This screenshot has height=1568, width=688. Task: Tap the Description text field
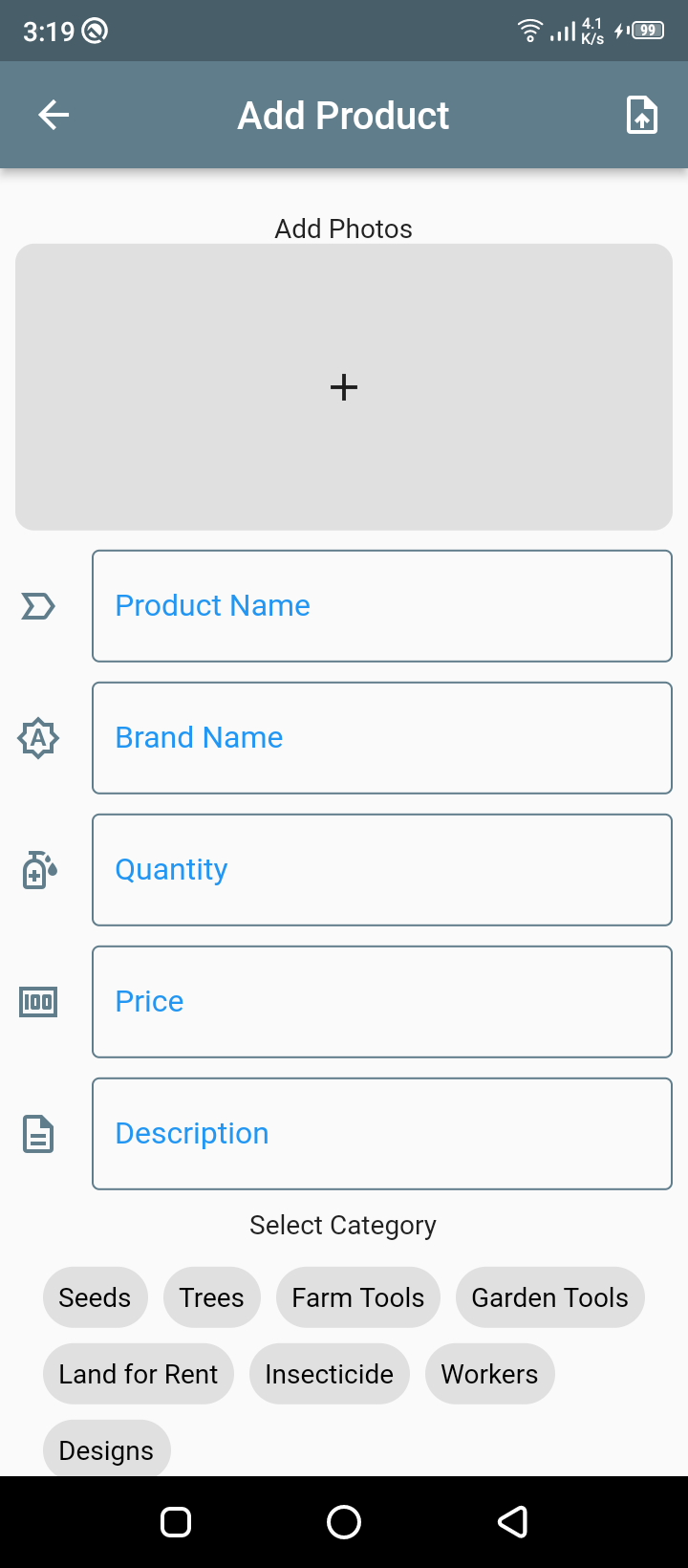point(381,1133)
